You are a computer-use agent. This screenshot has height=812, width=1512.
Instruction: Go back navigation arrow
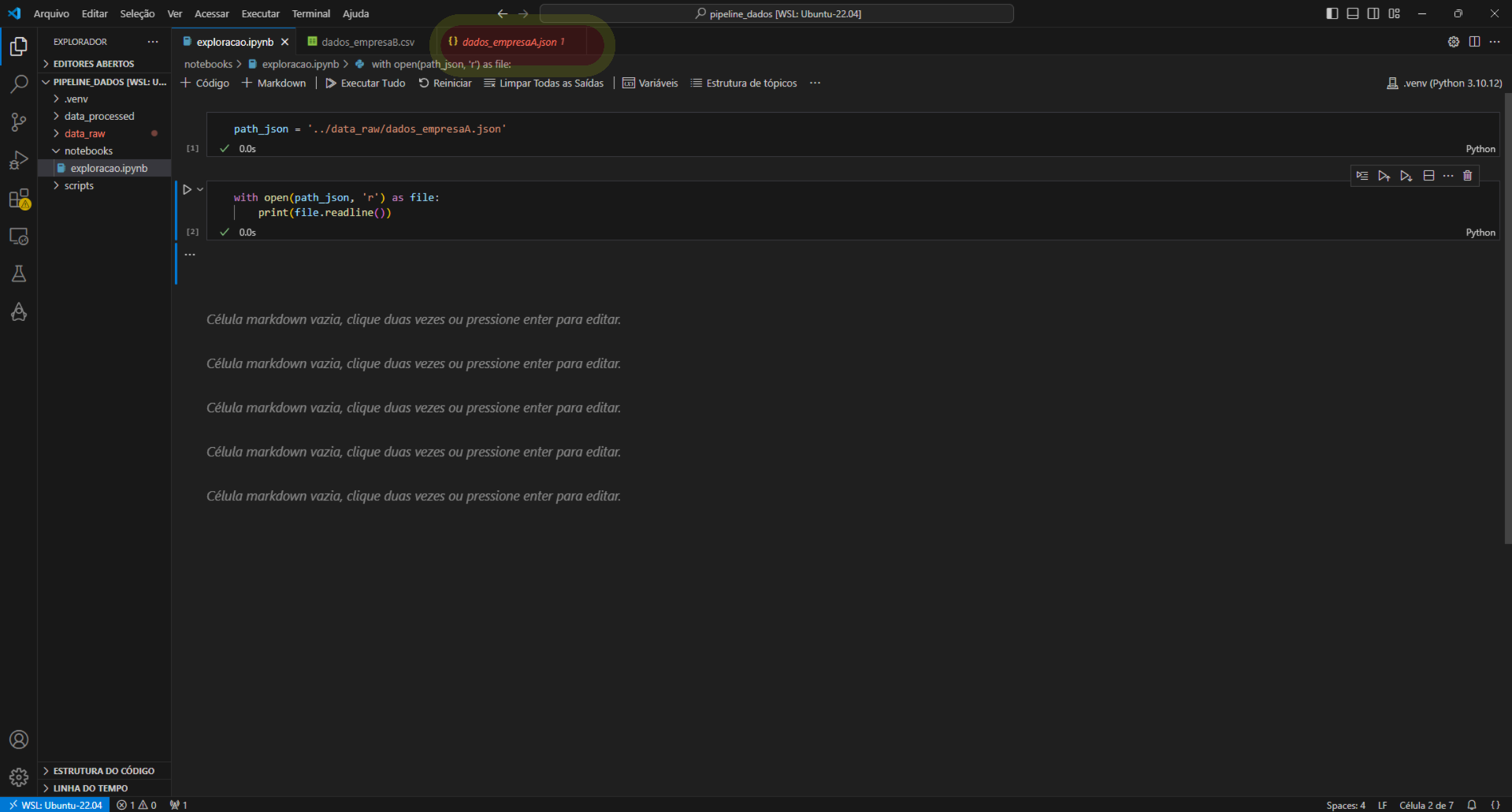pos(503,13)
